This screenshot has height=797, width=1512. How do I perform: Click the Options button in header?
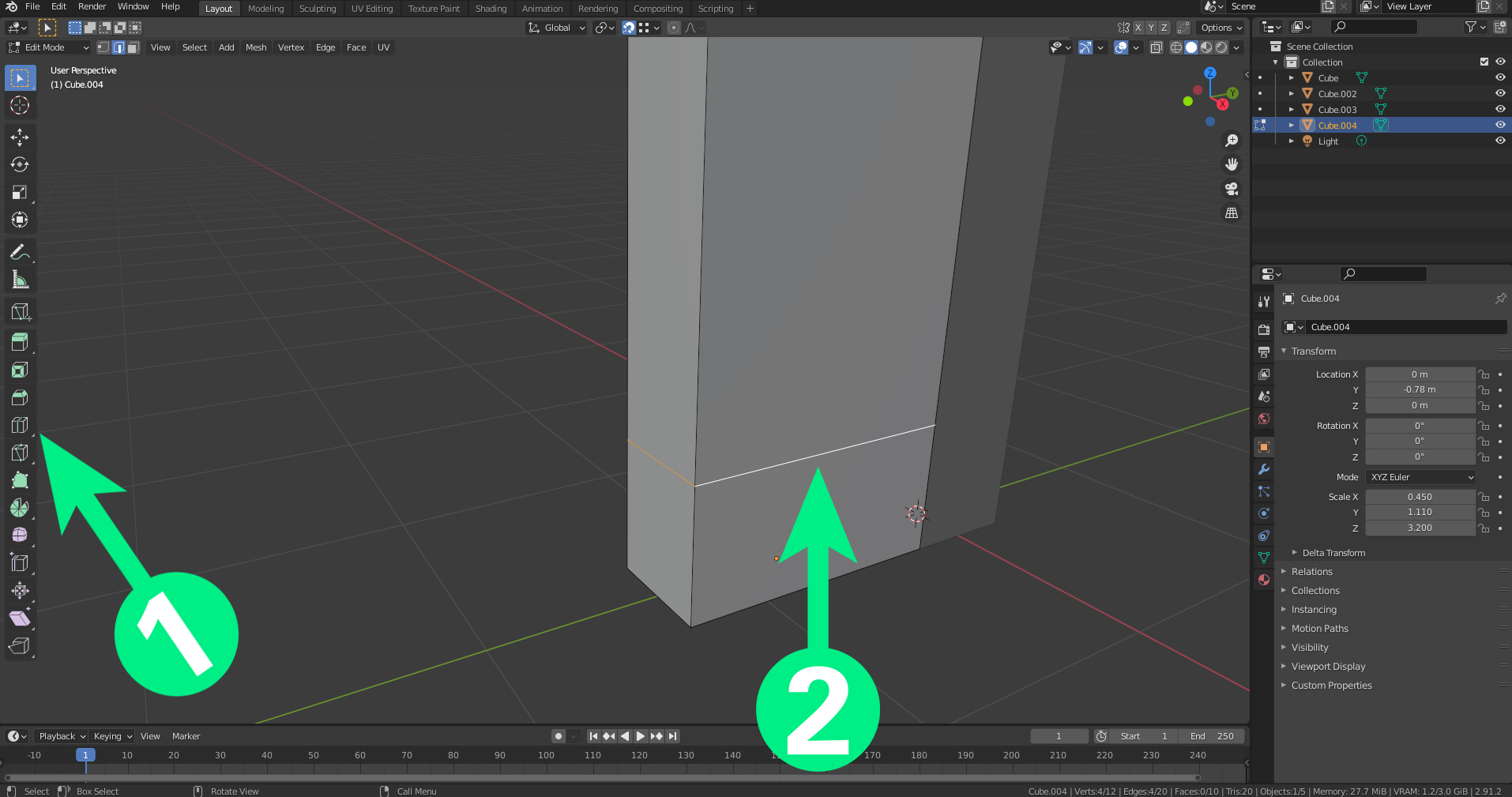click(x=1221, y=28)
